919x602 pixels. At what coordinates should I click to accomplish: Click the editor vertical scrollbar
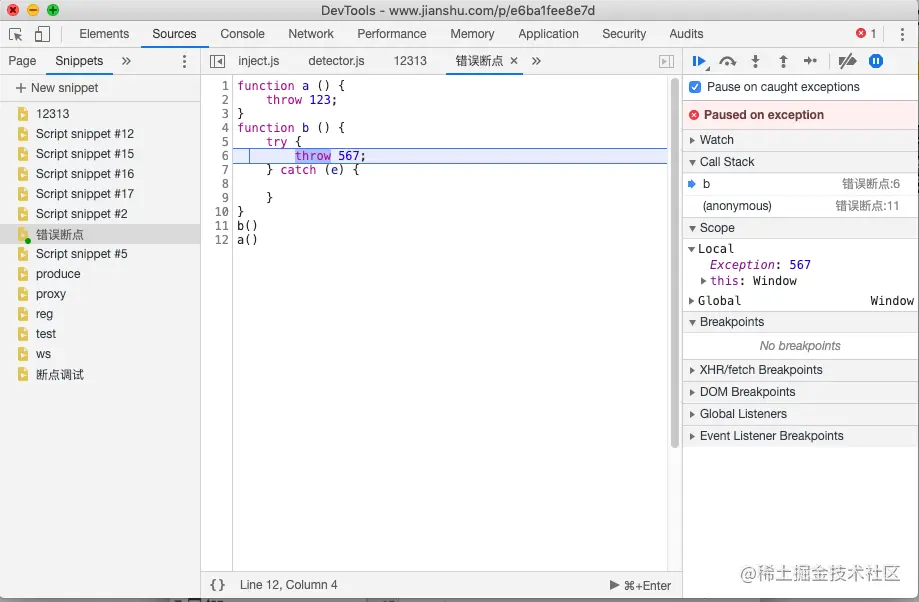tap(675, 263)
